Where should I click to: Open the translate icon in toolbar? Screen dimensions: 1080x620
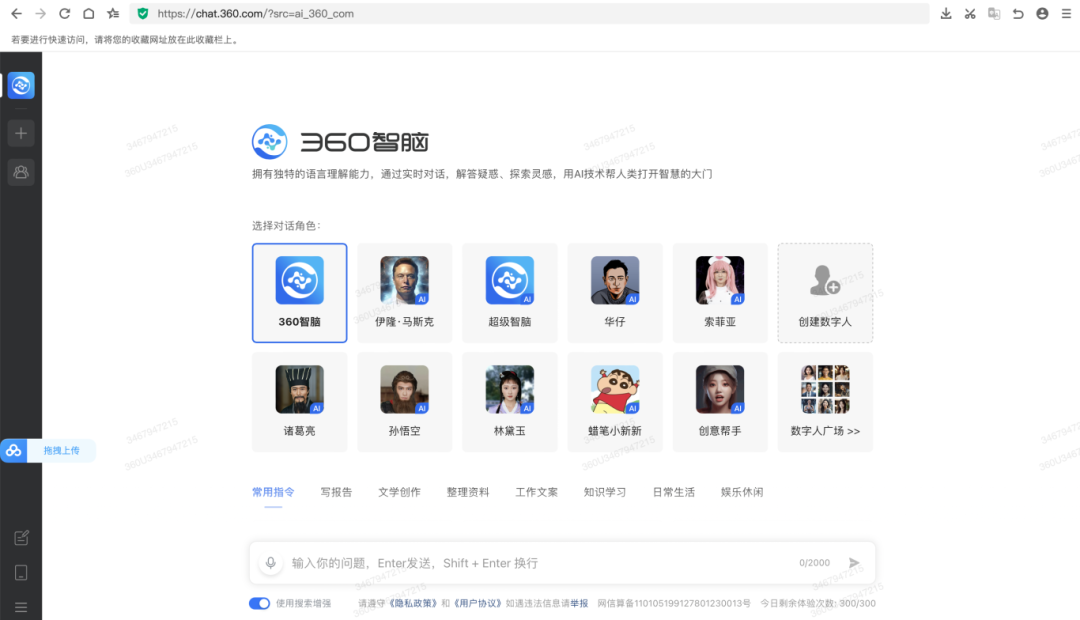(x=994, y=14)
